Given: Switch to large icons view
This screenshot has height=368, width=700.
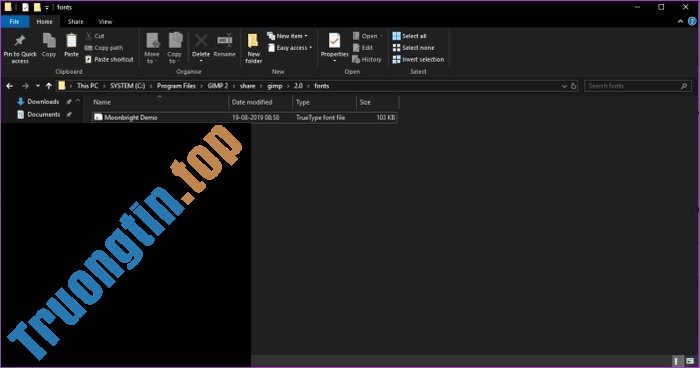Looking at the screenshot, I should pos(690,361).
